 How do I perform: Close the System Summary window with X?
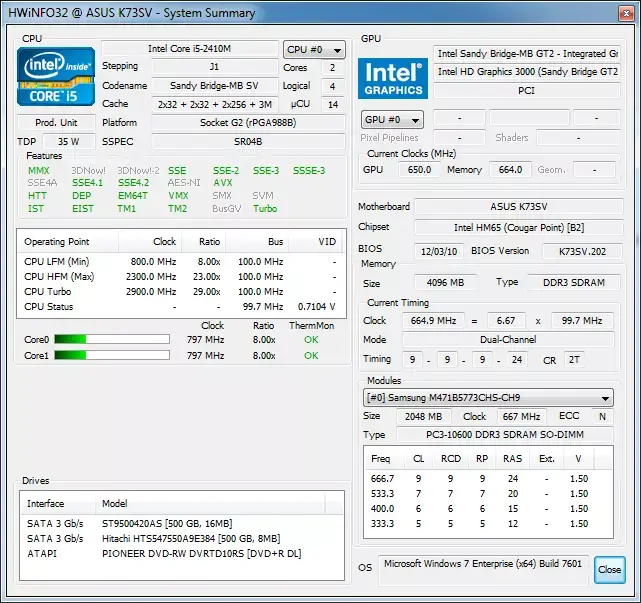tap(626, 13)
